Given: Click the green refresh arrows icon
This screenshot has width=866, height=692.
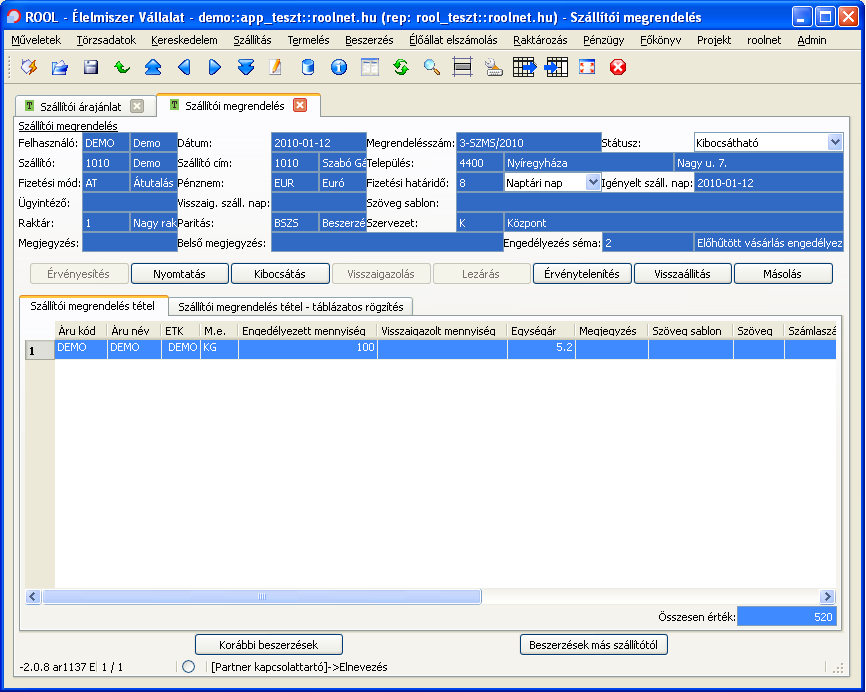Looking at the screenshot, I should [400, 67].
